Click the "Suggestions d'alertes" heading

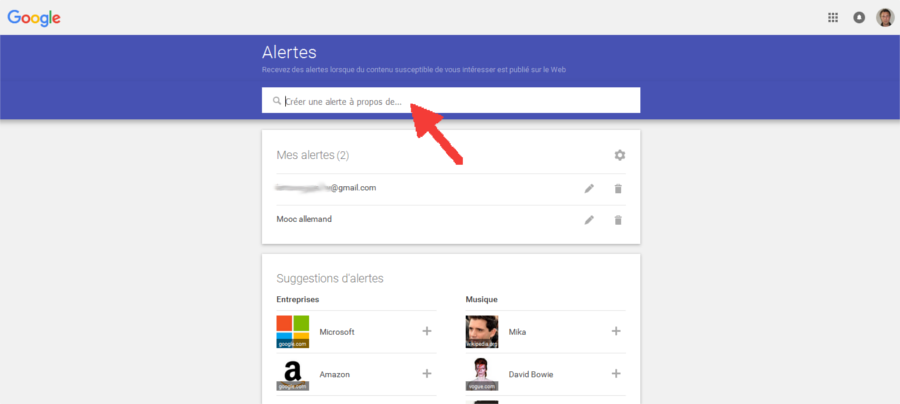[330, 279]
